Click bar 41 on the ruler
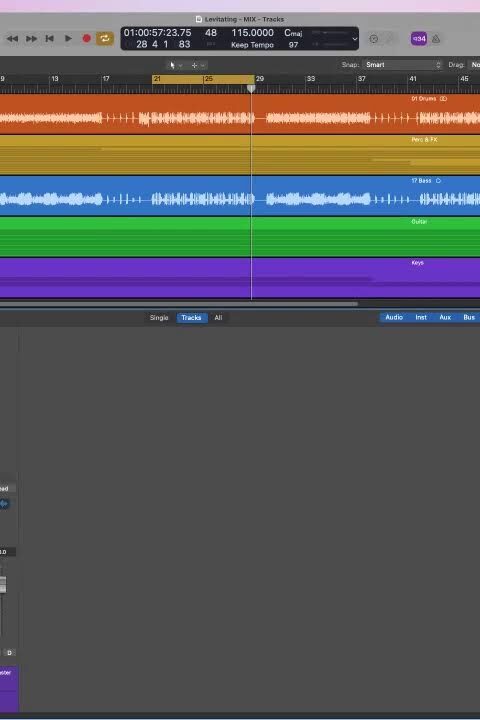 coord(413,79)
